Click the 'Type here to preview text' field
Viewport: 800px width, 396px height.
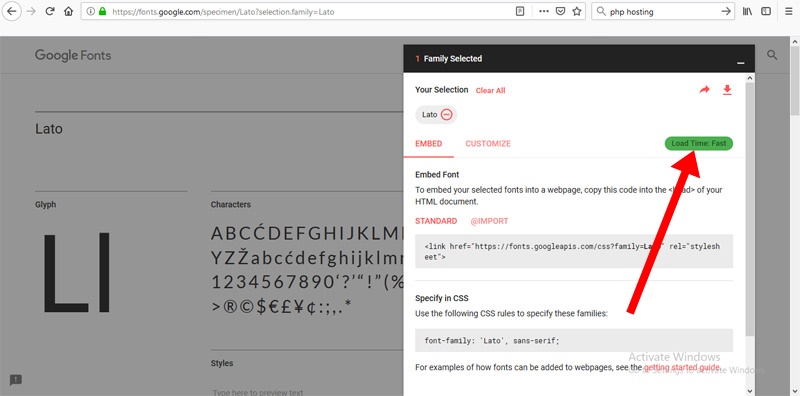tap(258, 392)
